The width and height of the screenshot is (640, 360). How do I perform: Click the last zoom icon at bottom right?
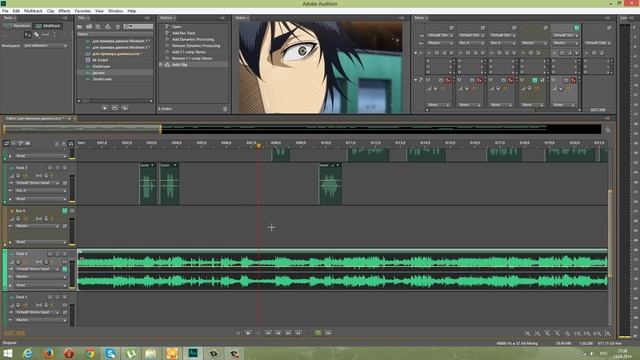pyautogui.click(x=607, y=333)
